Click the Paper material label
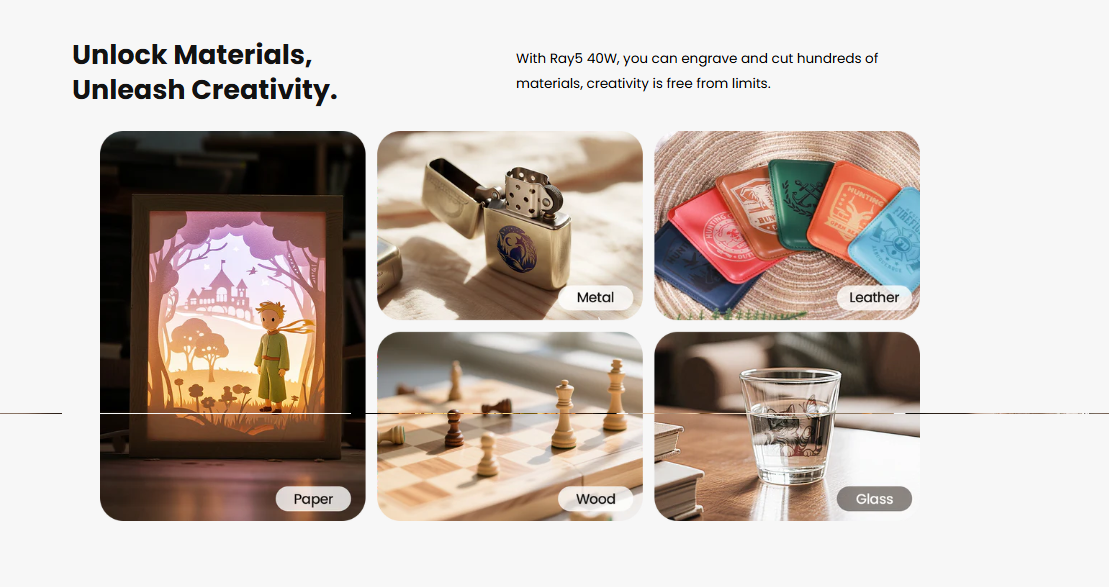This screenshot has width=1109, height=587. point(313,499)
